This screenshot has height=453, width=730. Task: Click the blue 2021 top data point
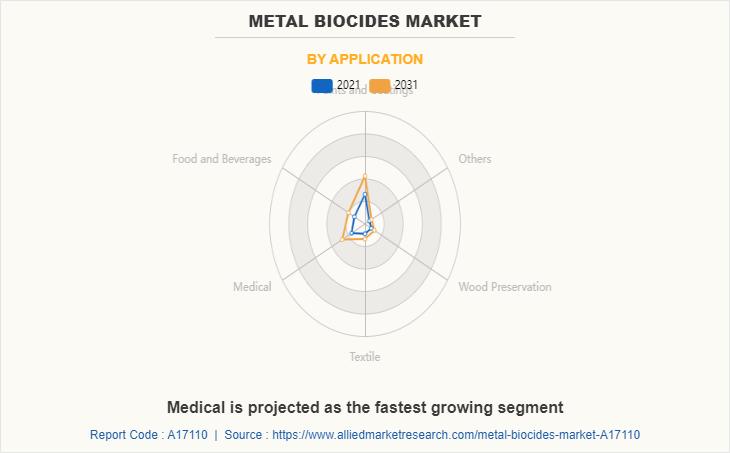pyautogui.click(x=365, y=194)
